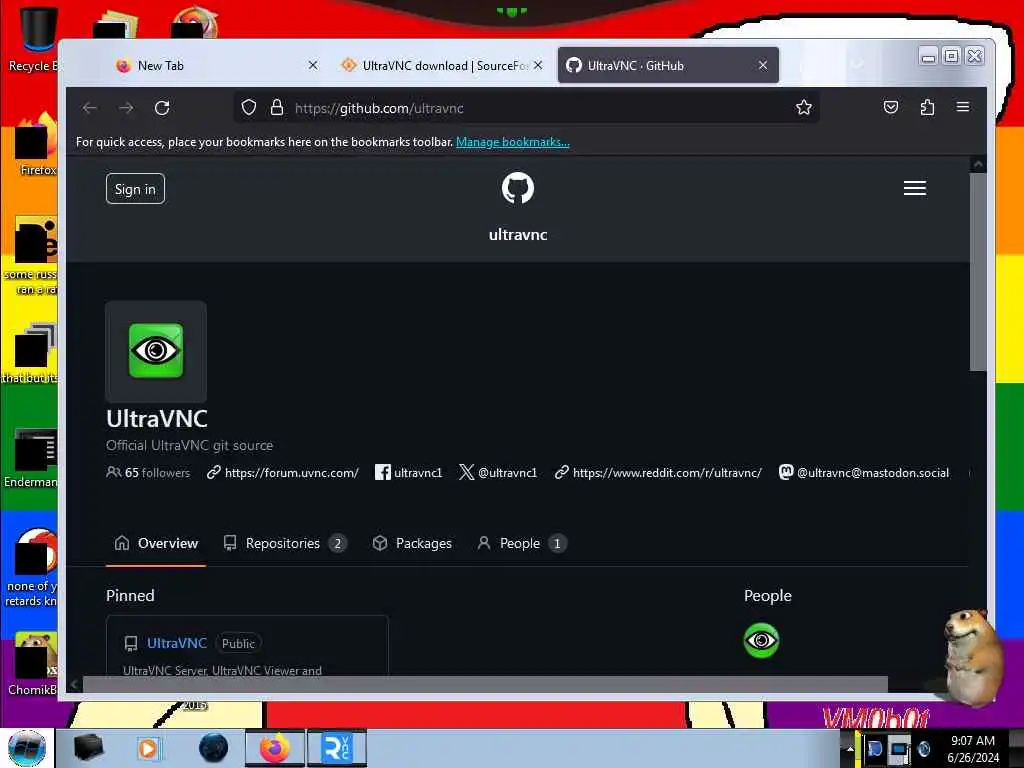Click the member avatar under People
This screenshot has width=1024, height=768.
coord(761,641)
